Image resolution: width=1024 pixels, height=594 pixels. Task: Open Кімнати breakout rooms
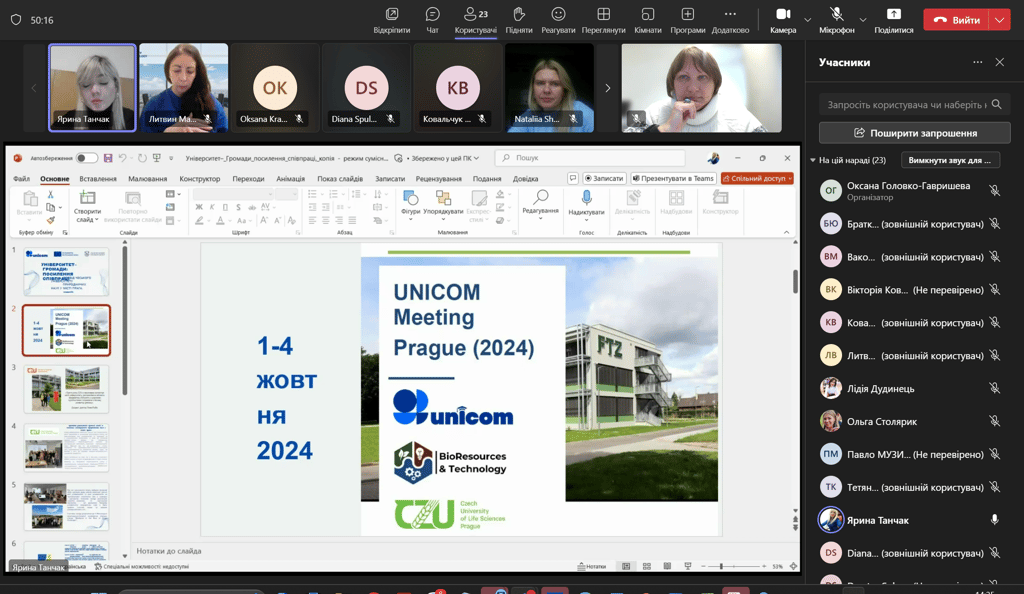click(648, 20)
